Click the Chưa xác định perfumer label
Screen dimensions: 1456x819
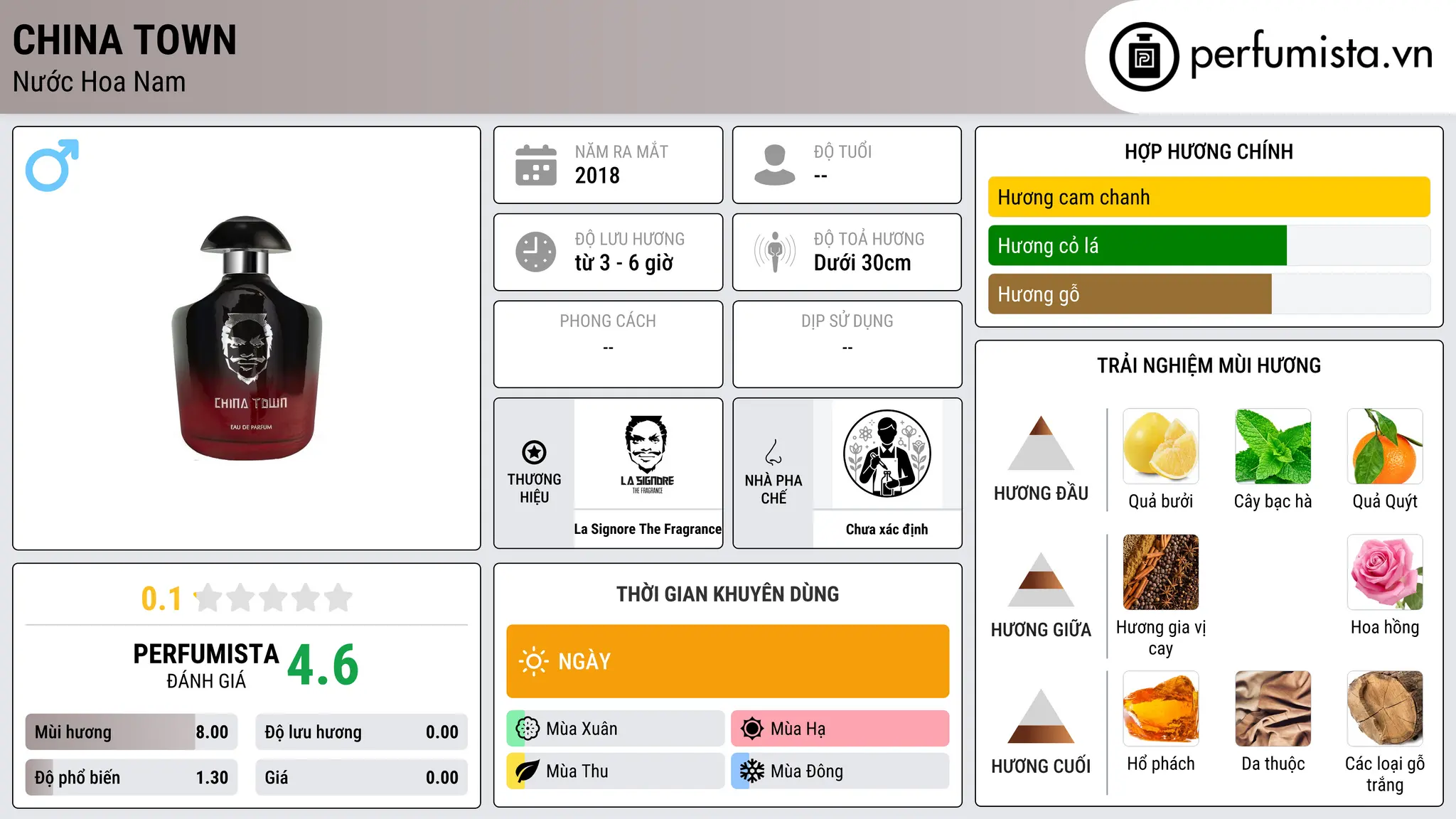tap(887, 529)
